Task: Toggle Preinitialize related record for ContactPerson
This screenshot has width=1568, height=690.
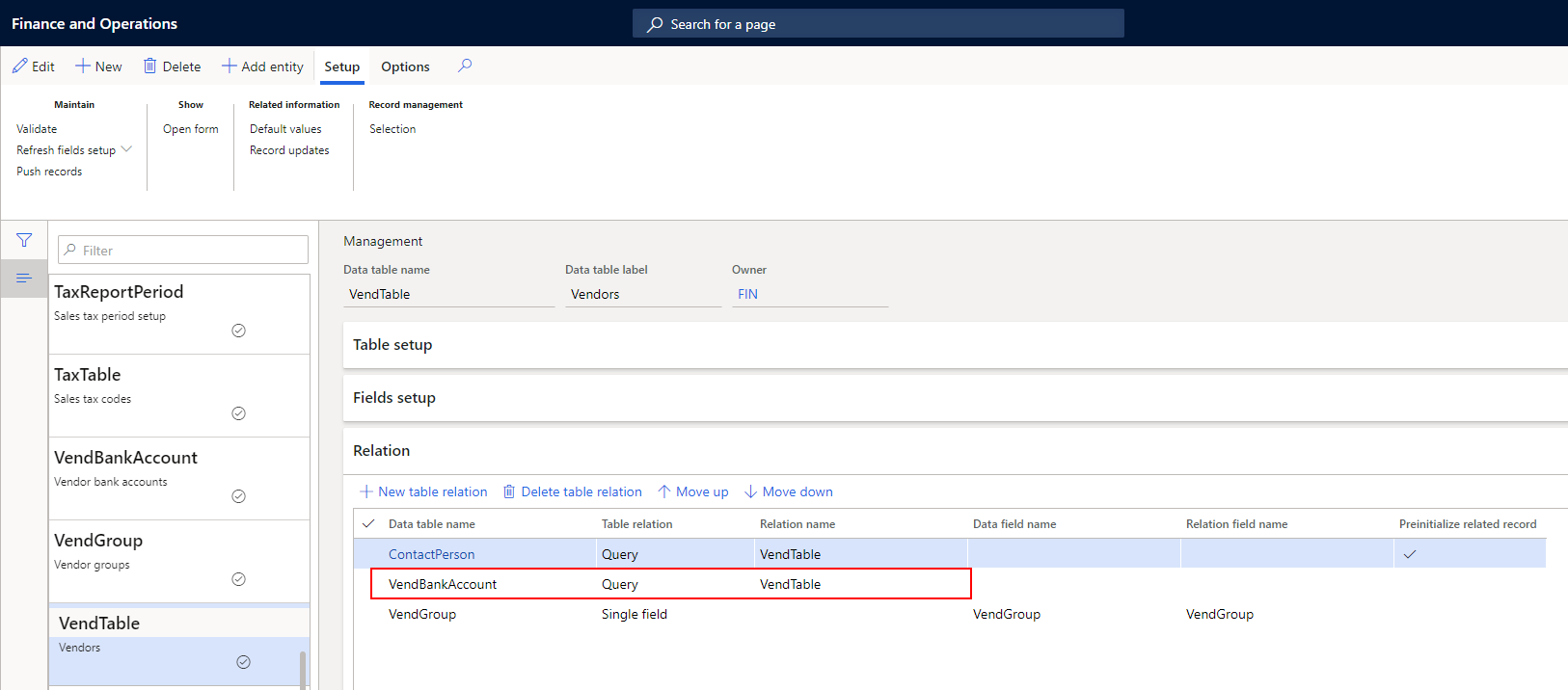Action: 1410,554
